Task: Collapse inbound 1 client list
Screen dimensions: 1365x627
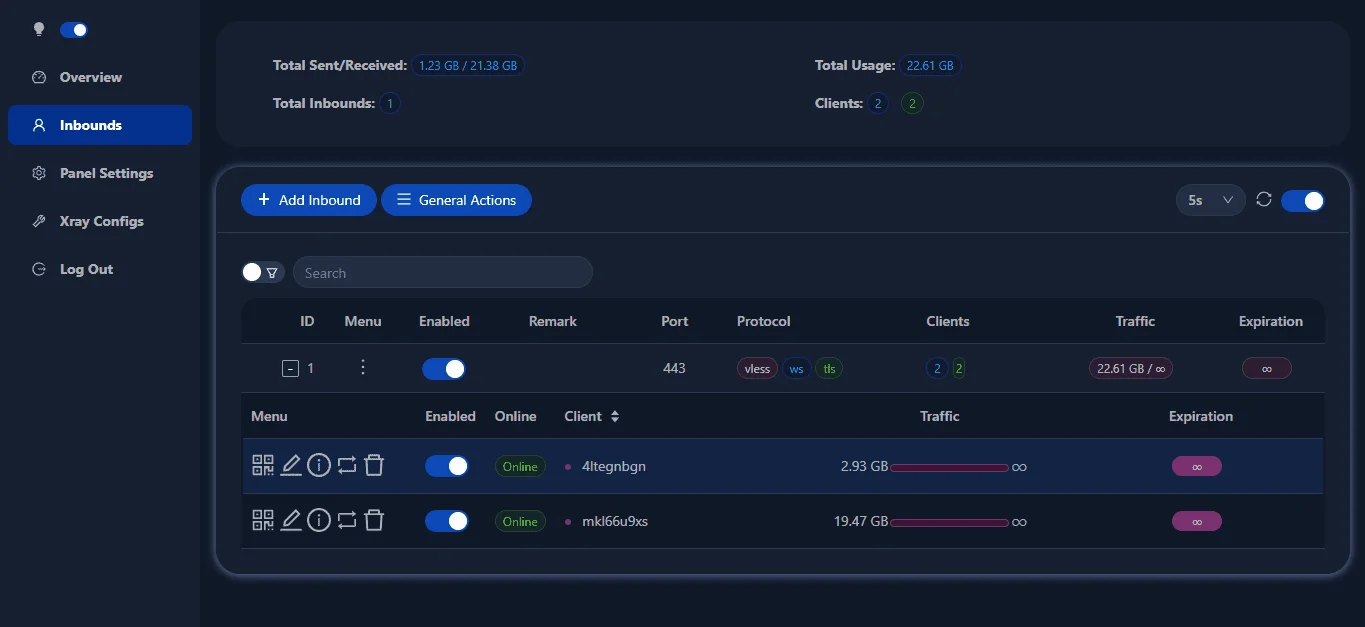Action: 290,369
